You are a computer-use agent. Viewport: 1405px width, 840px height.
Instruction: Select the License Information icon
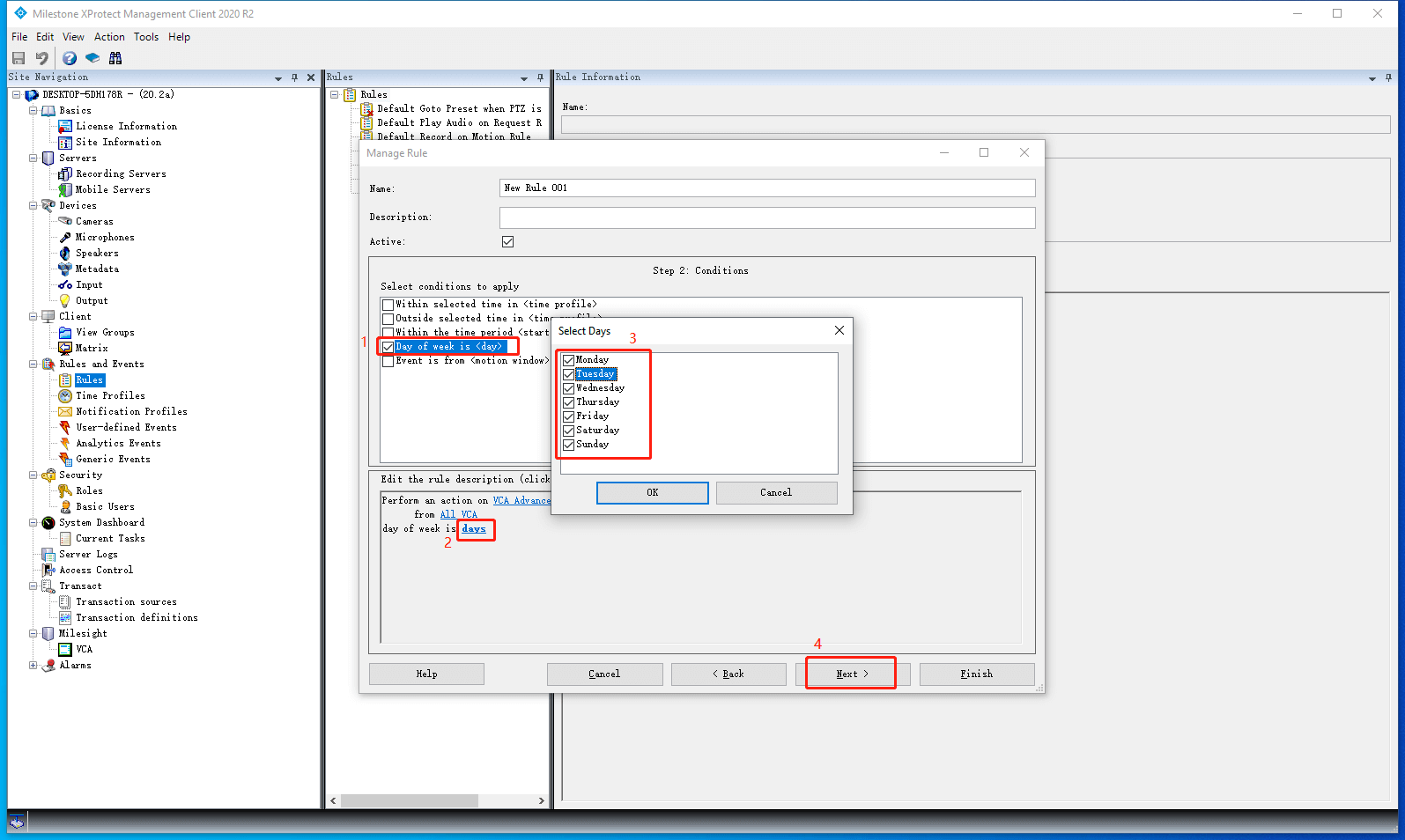click(65, 127)
